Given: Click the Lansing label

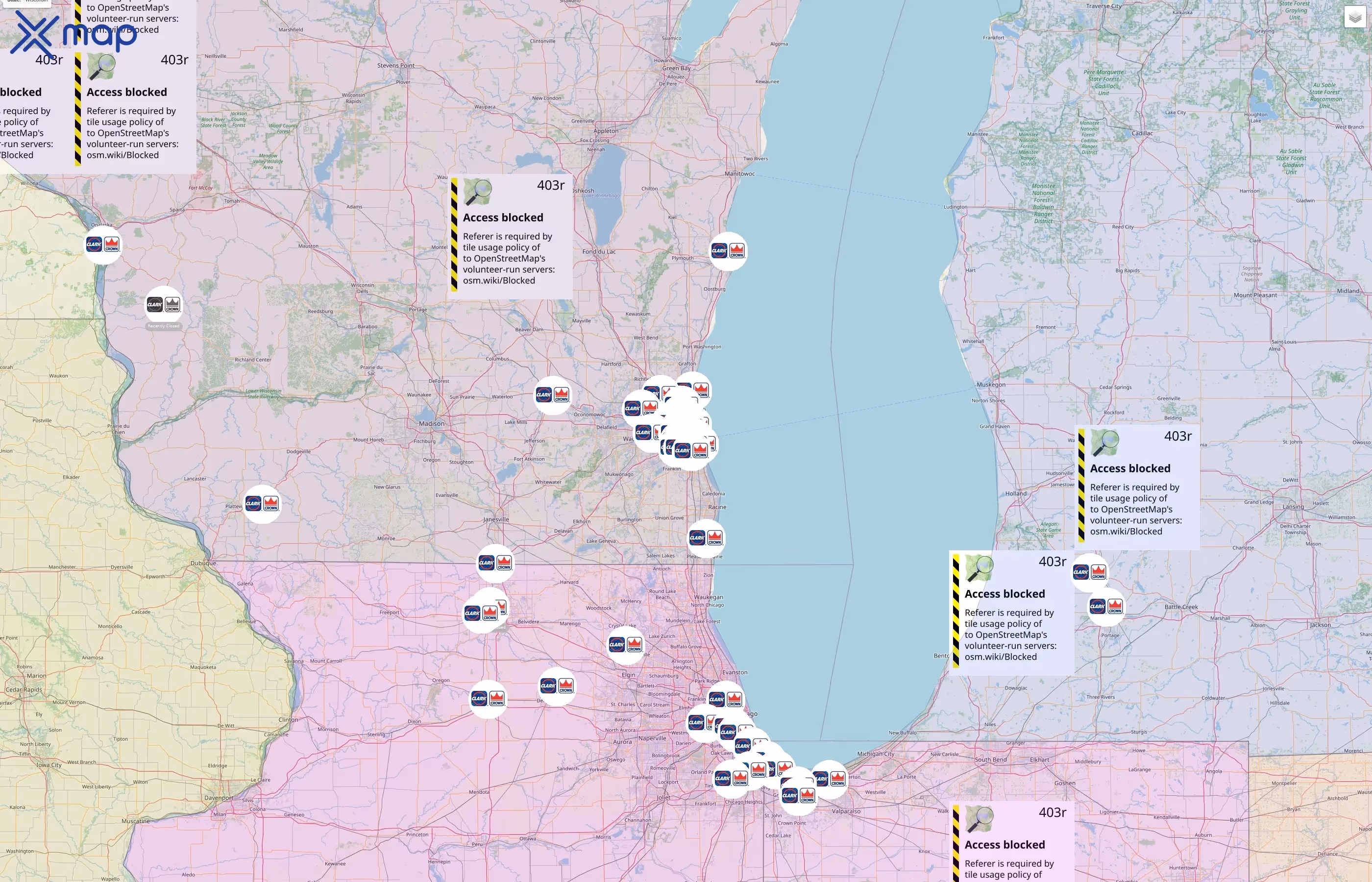Looking at the screenshot, I should point(1293,507).
